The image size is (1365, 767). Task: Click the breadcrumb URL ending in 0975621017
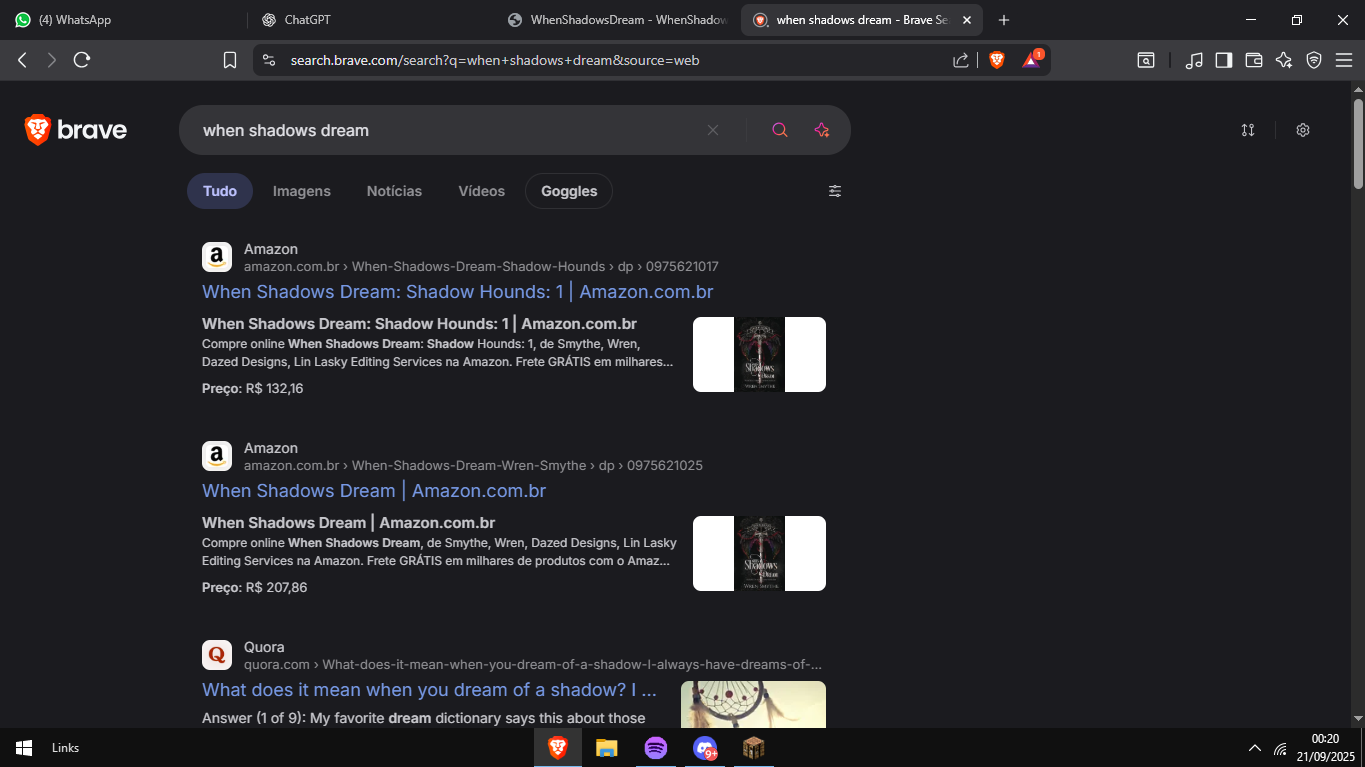click(481, 267)
